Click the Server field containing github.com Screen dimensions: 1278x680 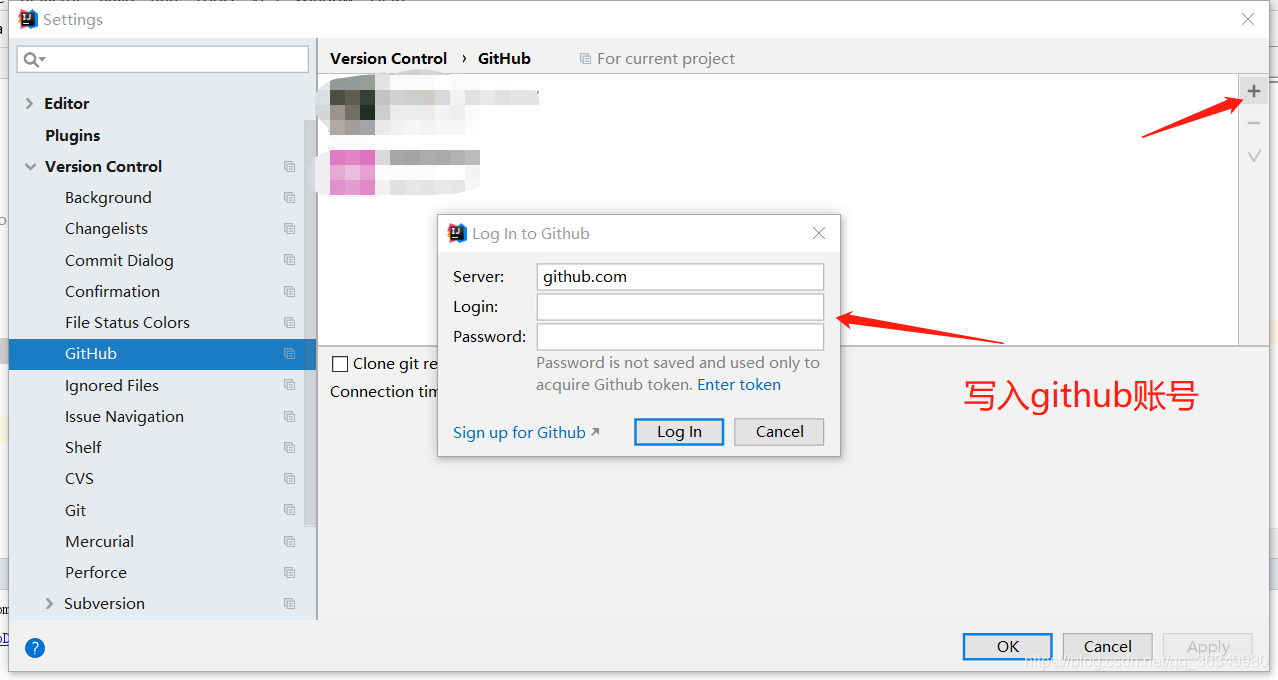(x=680, y=277)
